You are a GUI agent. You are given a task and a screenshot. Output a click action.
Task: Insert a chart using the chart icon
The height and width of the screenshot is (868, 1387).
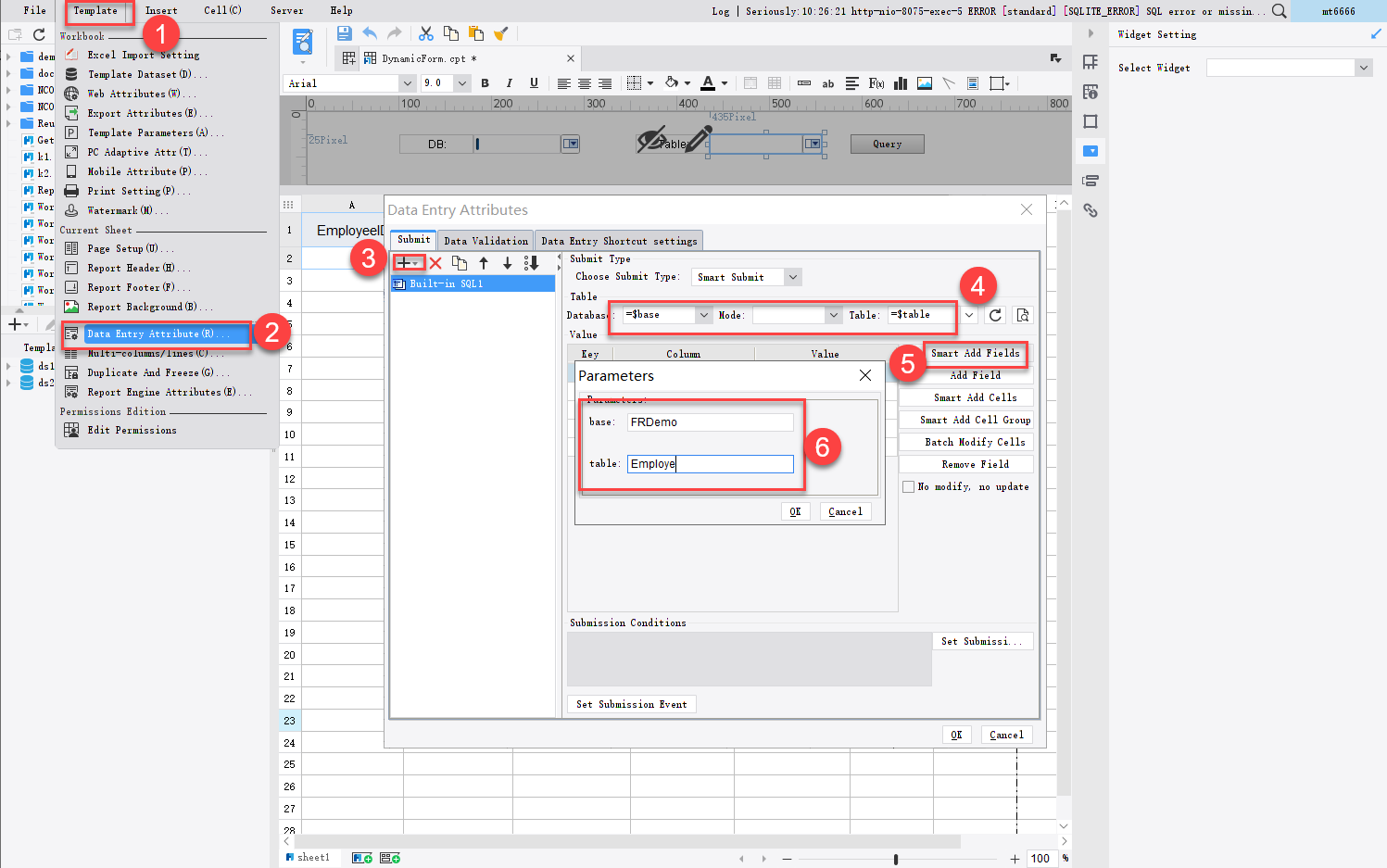point(900,83)
